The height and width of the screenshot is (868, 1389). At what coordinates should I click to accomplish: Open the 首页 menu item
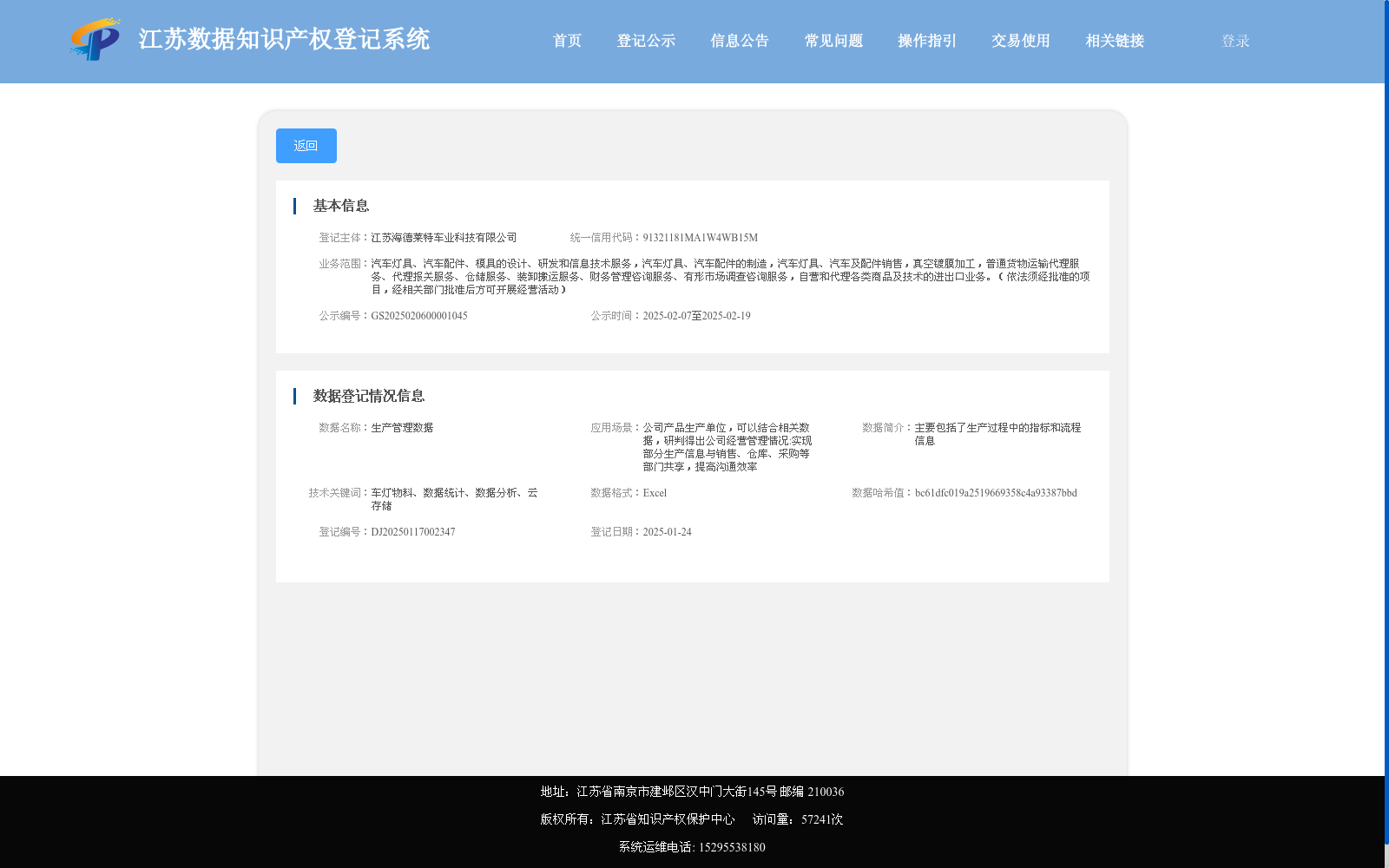pyautogui.click(x=567, y=41)
